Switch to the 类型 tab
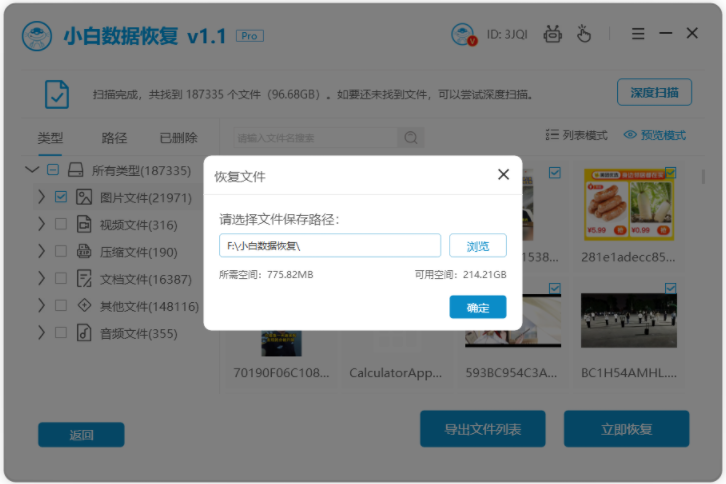Image resolution: width=726 pixels, height=484 pixels. (x=50, y=138)
